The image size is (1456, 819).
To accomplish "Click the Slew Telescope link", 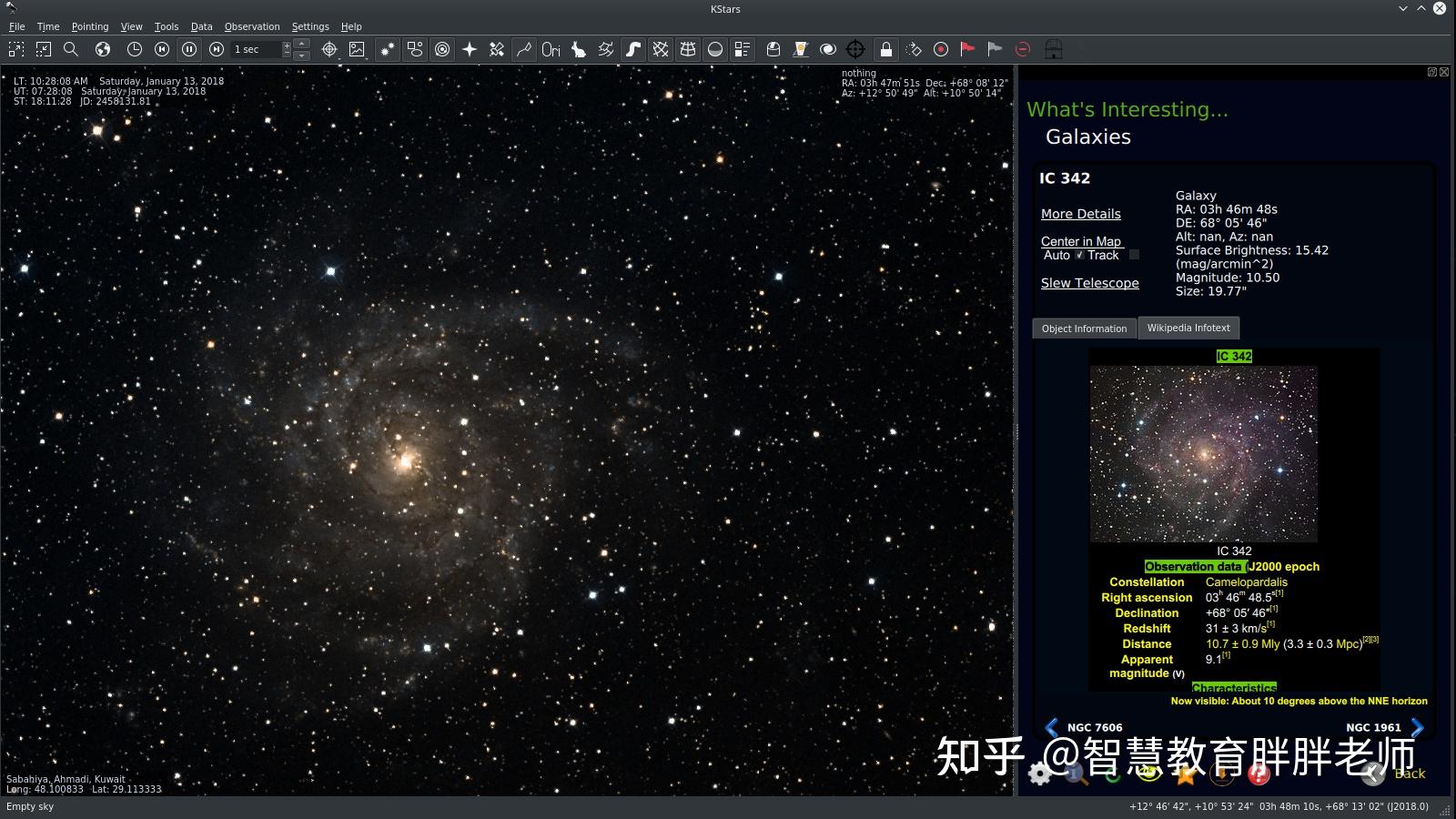I will (1089, 283).
